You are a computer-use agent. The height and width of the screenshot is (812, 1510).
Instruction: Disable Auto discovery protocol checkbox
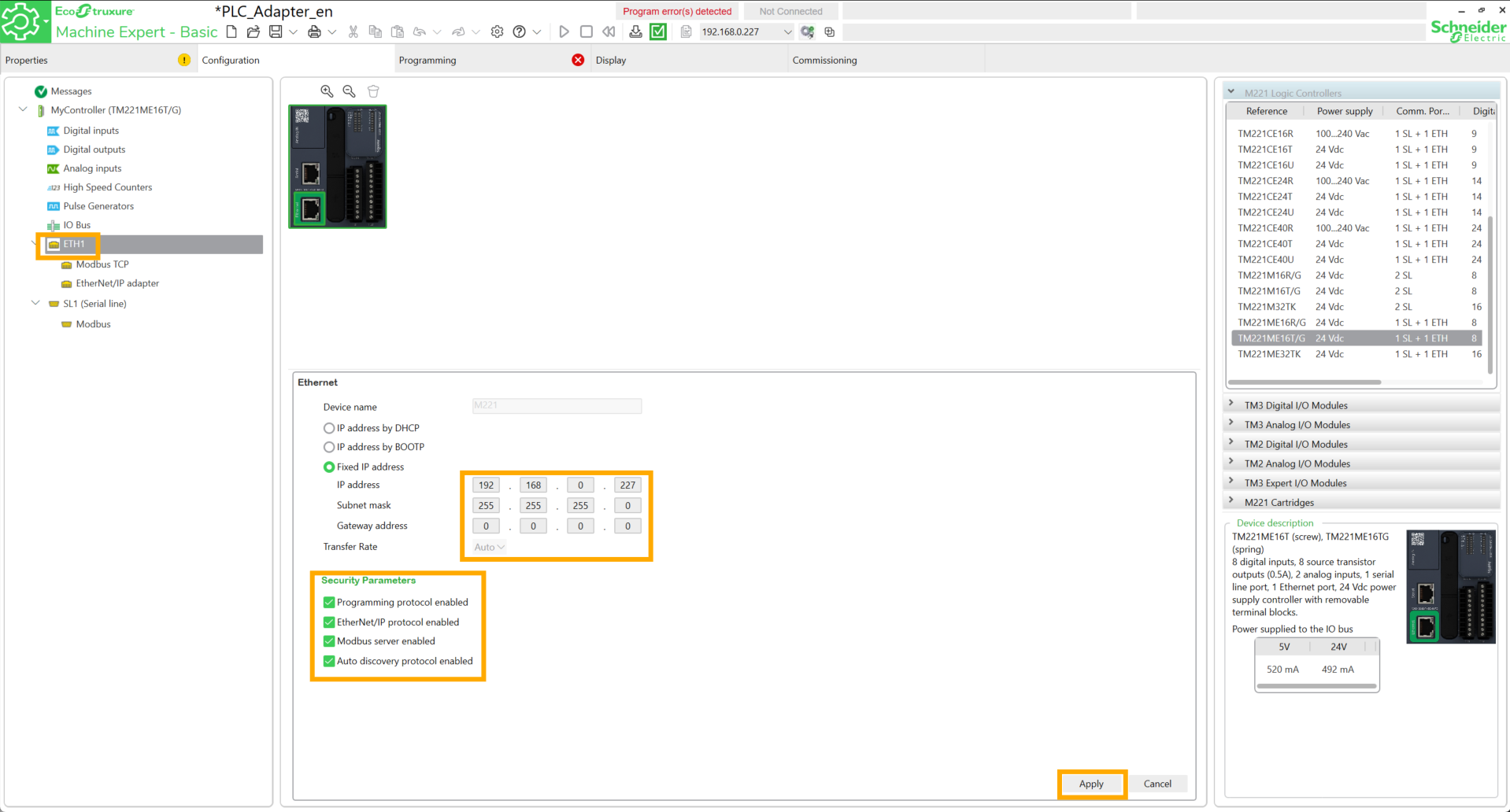point(329,661)
